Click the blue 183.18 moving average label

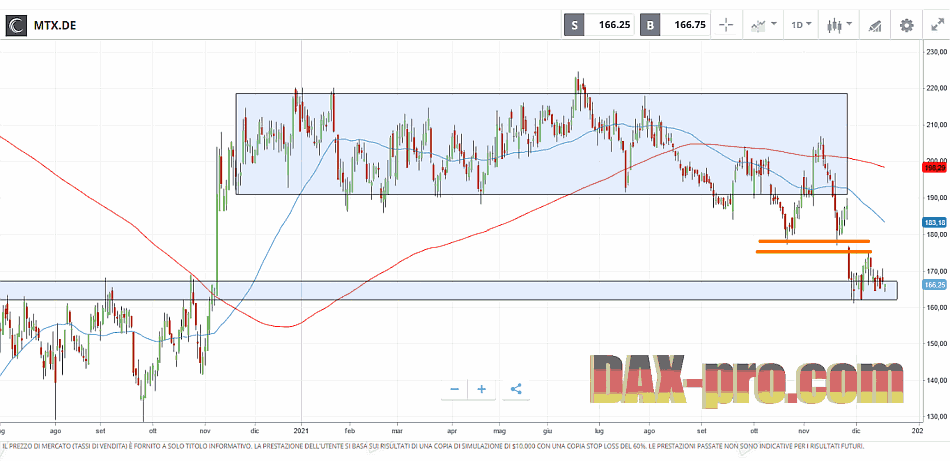[936, 222]
